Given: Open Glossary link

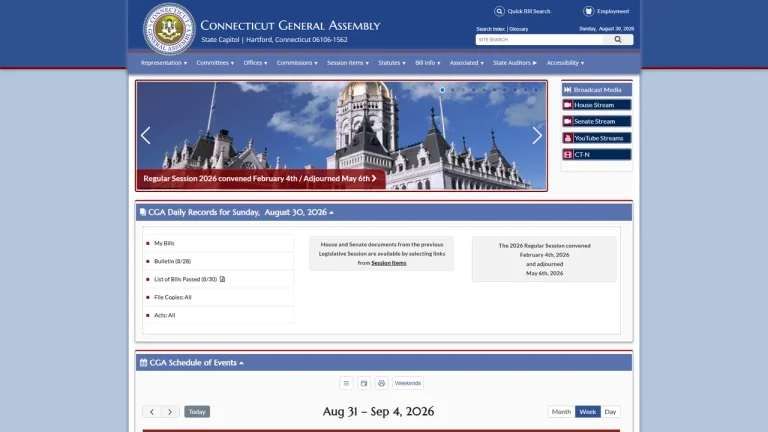Looking at the screenshot, I should 518,29.
